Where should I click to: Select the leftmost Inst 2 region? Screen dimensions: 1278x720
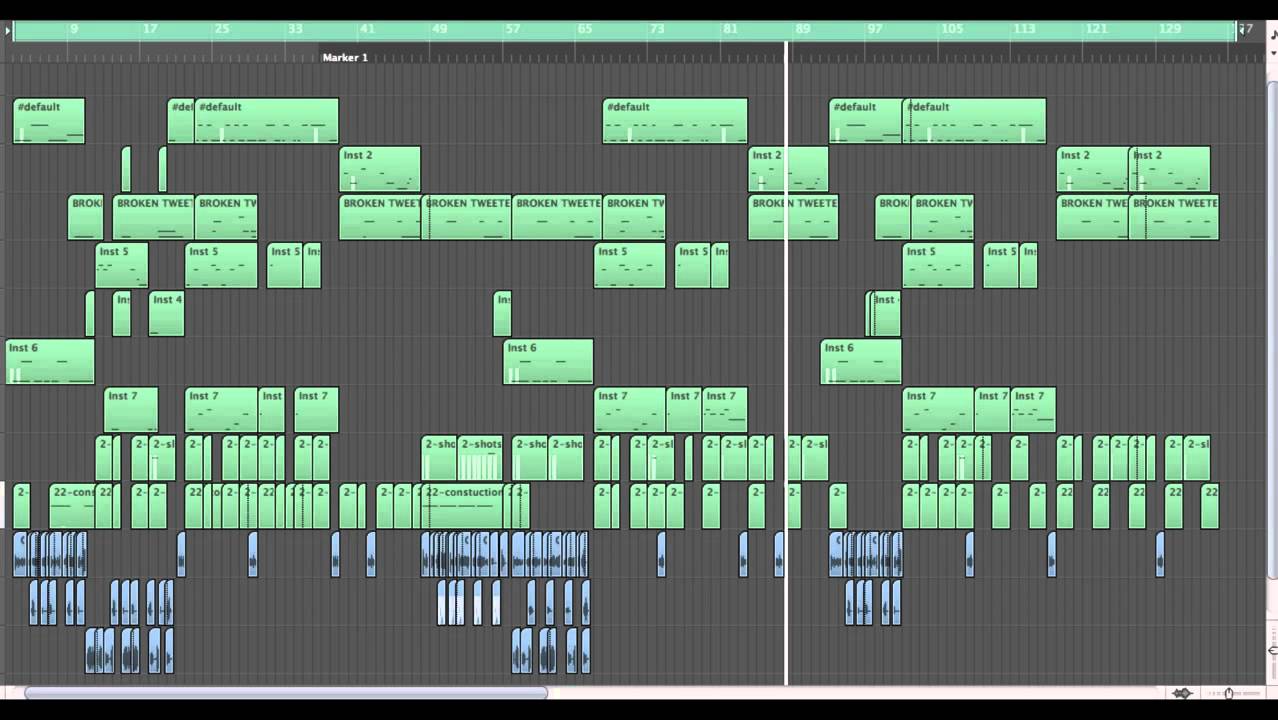(x=380, y=169)
